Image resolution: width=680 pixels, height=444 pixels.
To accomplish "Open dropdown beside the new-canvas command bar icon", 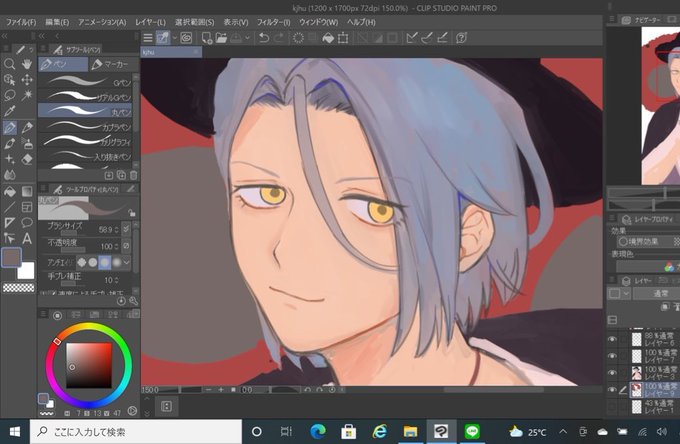I will click(x=175, y=38).
